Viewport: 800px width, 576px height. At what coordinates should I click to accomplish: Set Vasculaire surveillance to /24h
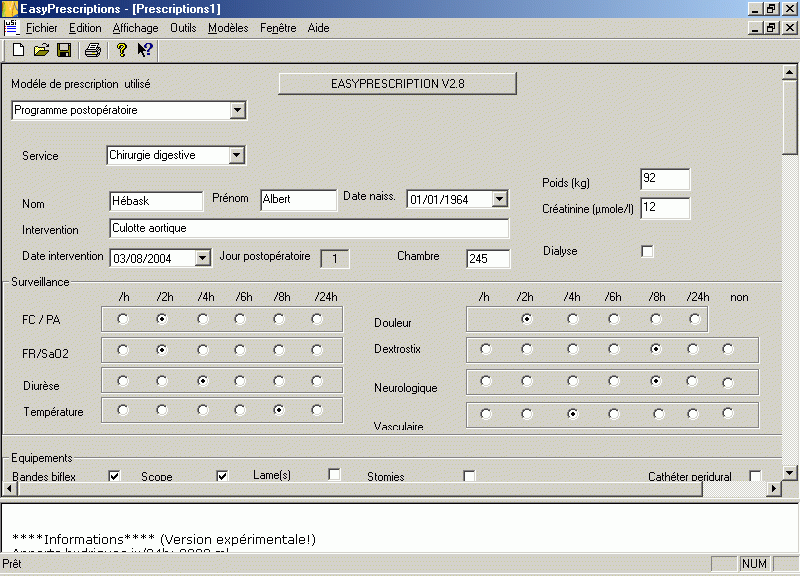coord(692,414)
